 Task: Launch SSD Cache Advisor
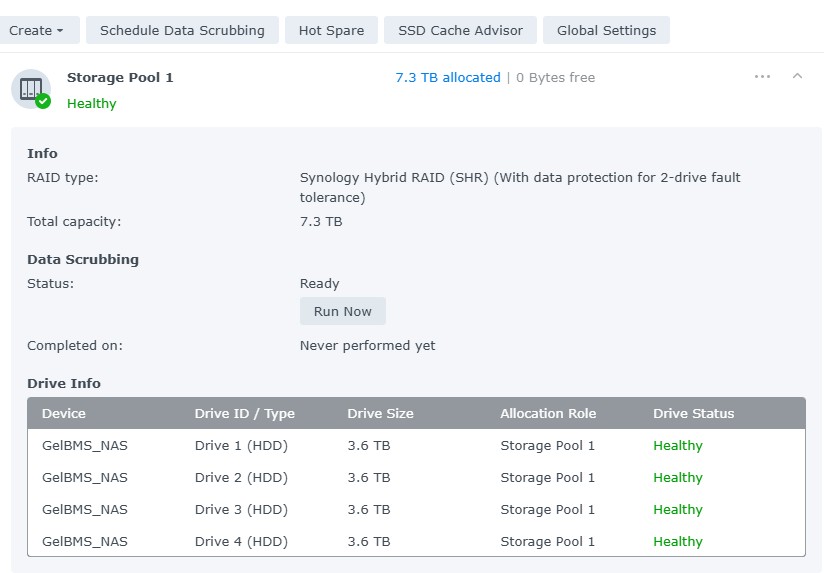click(460, 30)
